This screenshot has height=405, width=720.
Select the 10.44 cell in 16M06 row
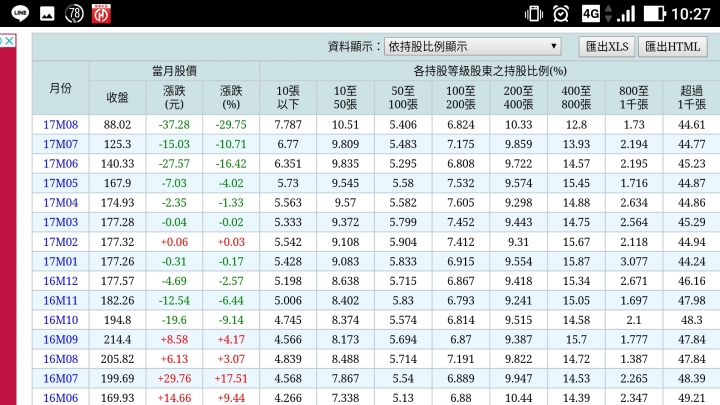coord(518,398)
